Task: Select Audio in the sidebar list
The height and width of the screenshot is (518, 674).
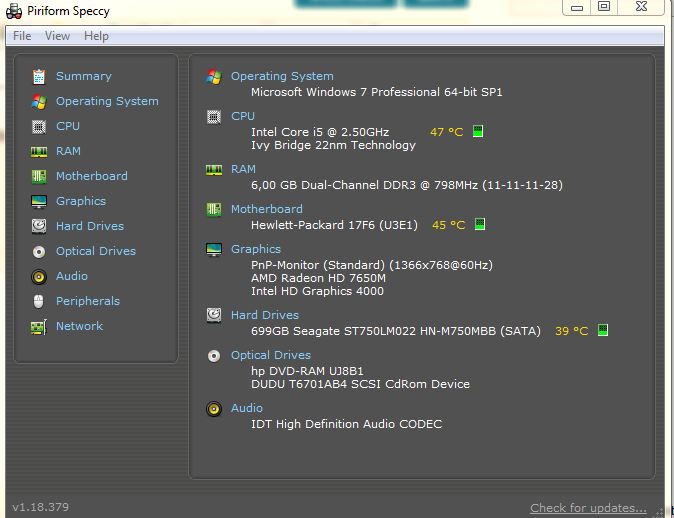Action: click(x=72, y=276)
